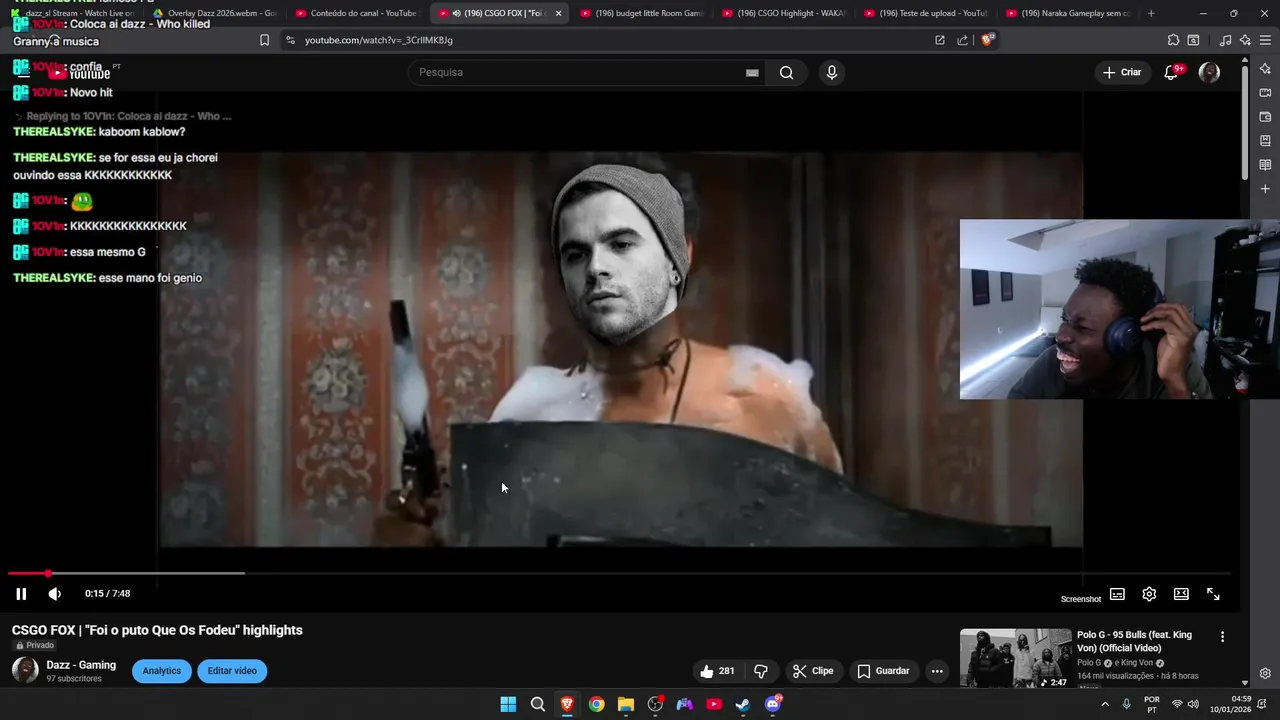Add item with the sidebar plus icon
The image size is (1280, 720).
[x=1265, y=189]
